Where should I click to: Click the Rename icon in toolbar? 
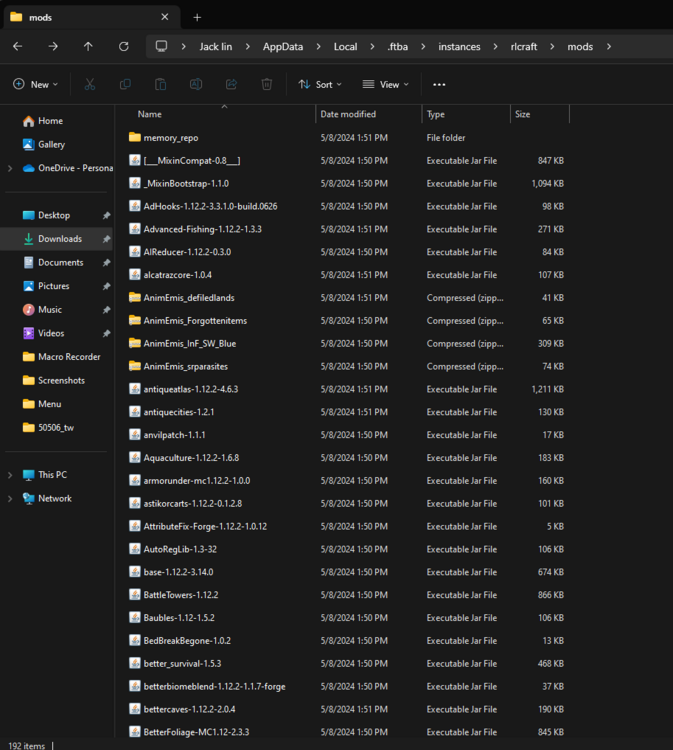click(x=196, y=85)
